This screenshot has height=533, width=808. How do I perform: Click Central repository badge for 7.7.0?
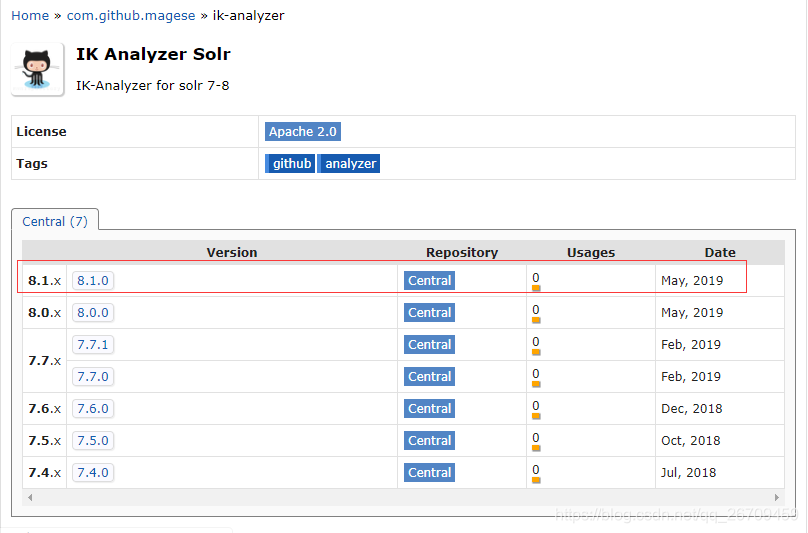click(x=429, y=376)
